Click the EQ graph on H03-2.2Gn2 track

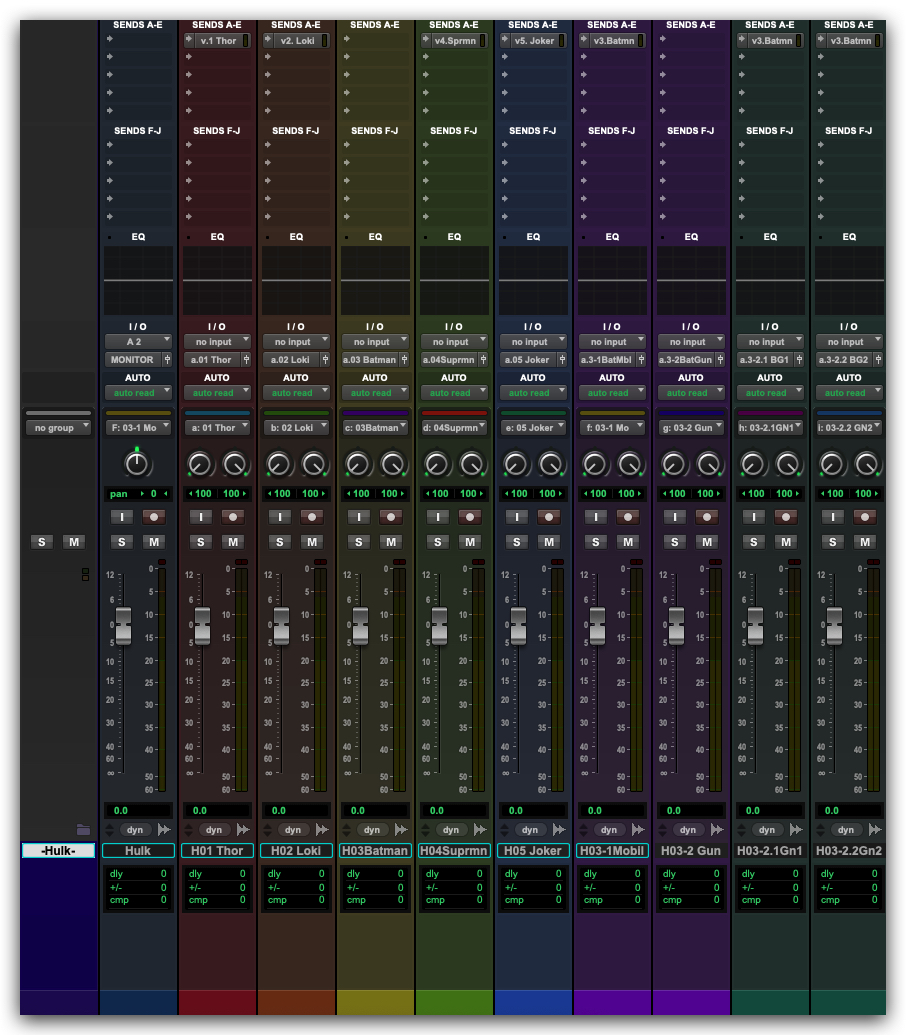pyautogui.click(x=848, y=281)
